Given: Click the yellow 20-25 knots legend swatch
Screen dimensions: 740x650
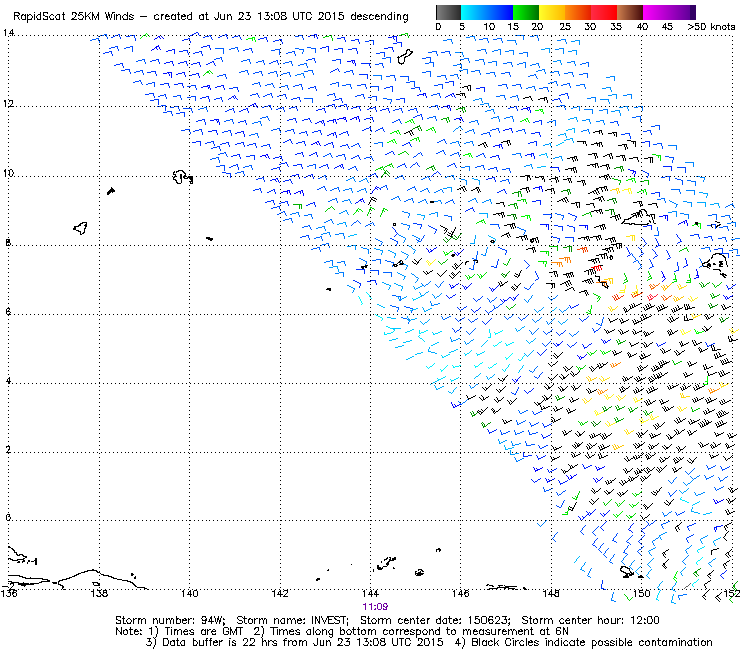Looking at the screenshot, I should (552, 12).
